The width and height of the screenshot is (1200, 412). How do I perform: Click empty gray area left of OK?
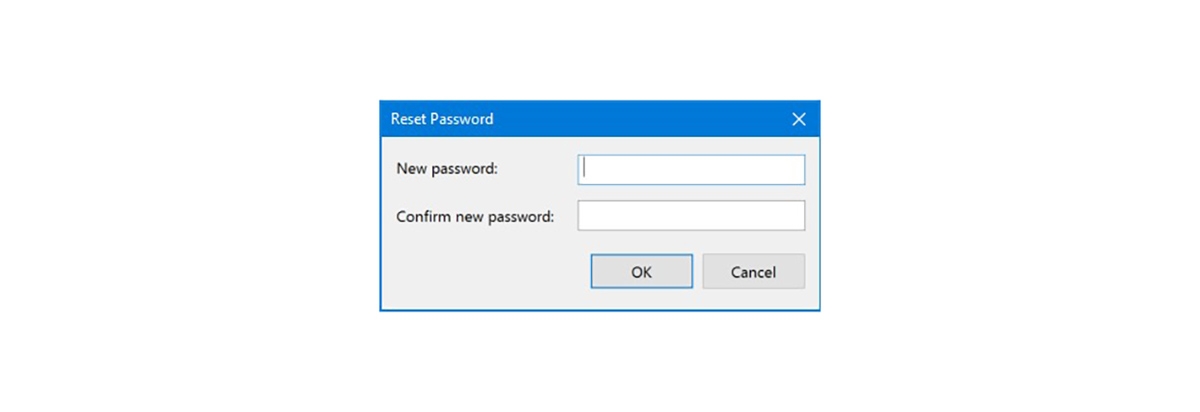(x=485, y=272)
